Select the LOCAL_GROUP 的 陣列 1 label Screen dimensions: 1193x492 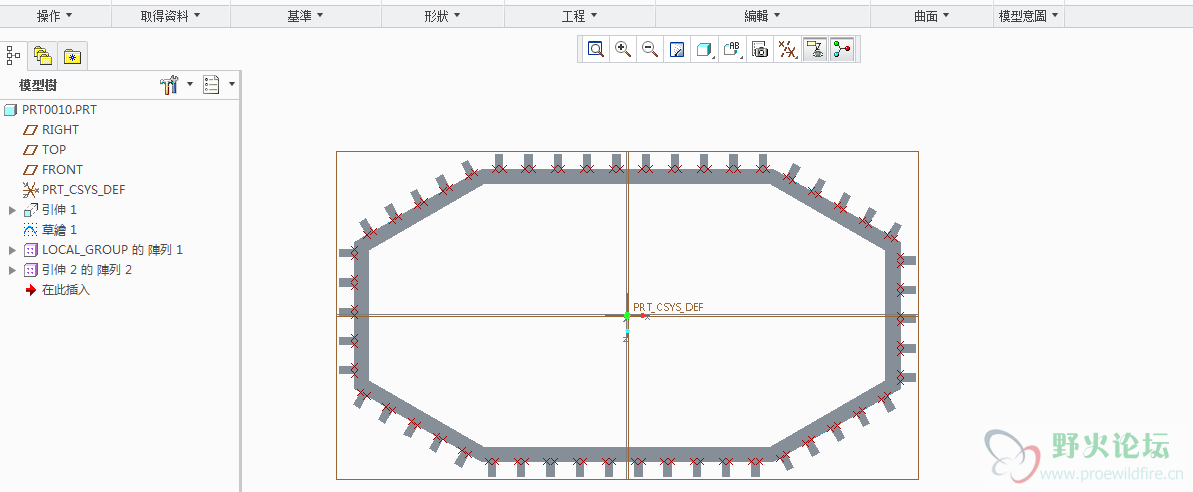(113, 249)
